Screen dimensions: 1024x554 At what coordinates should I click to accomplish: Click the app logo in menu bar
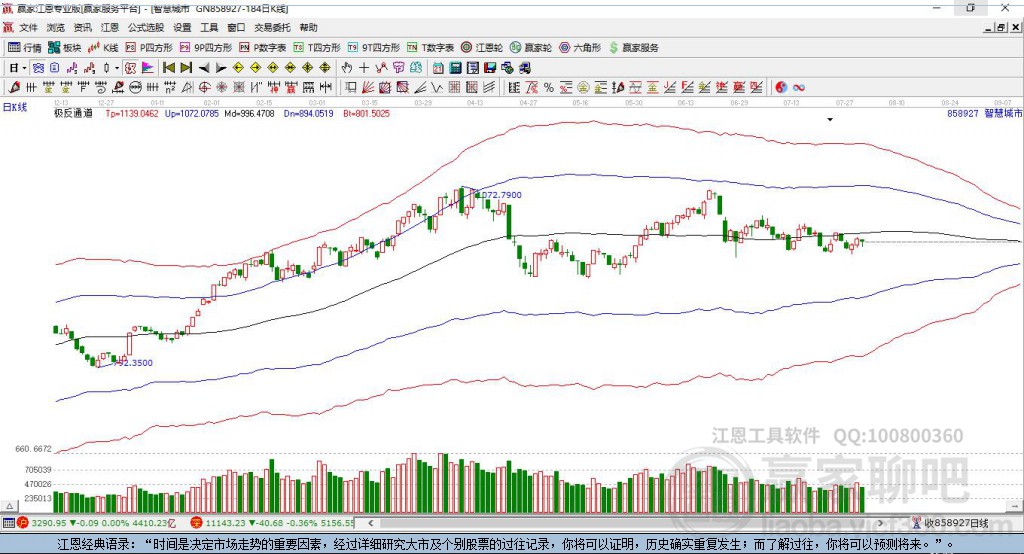tap(8, 27)
